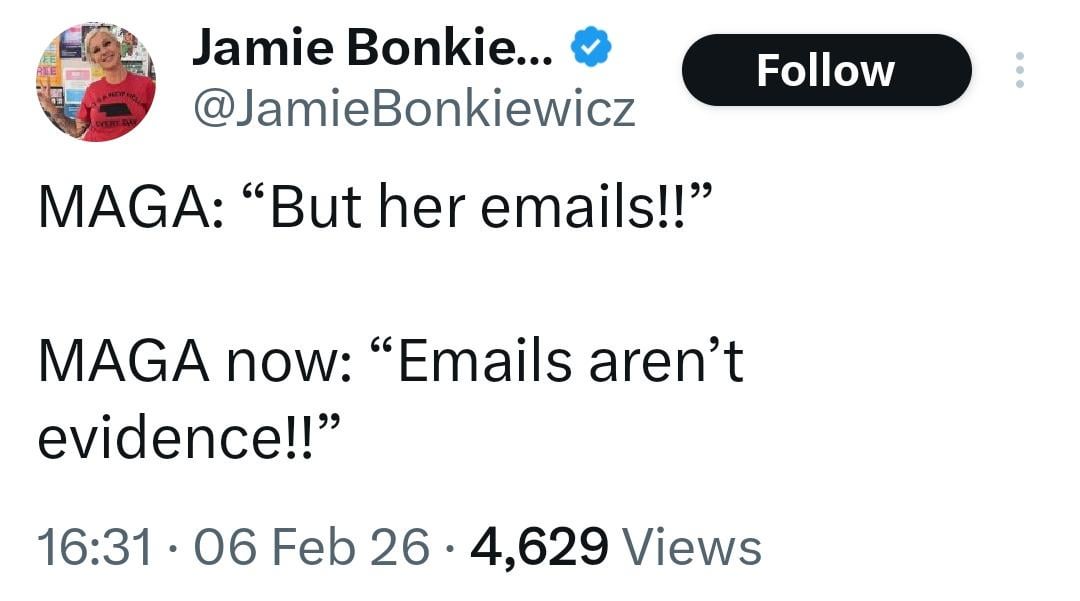Viewport: 1080px width, 601px height.
Task: Click the dot separator before 4,629
Action: coord(450,548)
